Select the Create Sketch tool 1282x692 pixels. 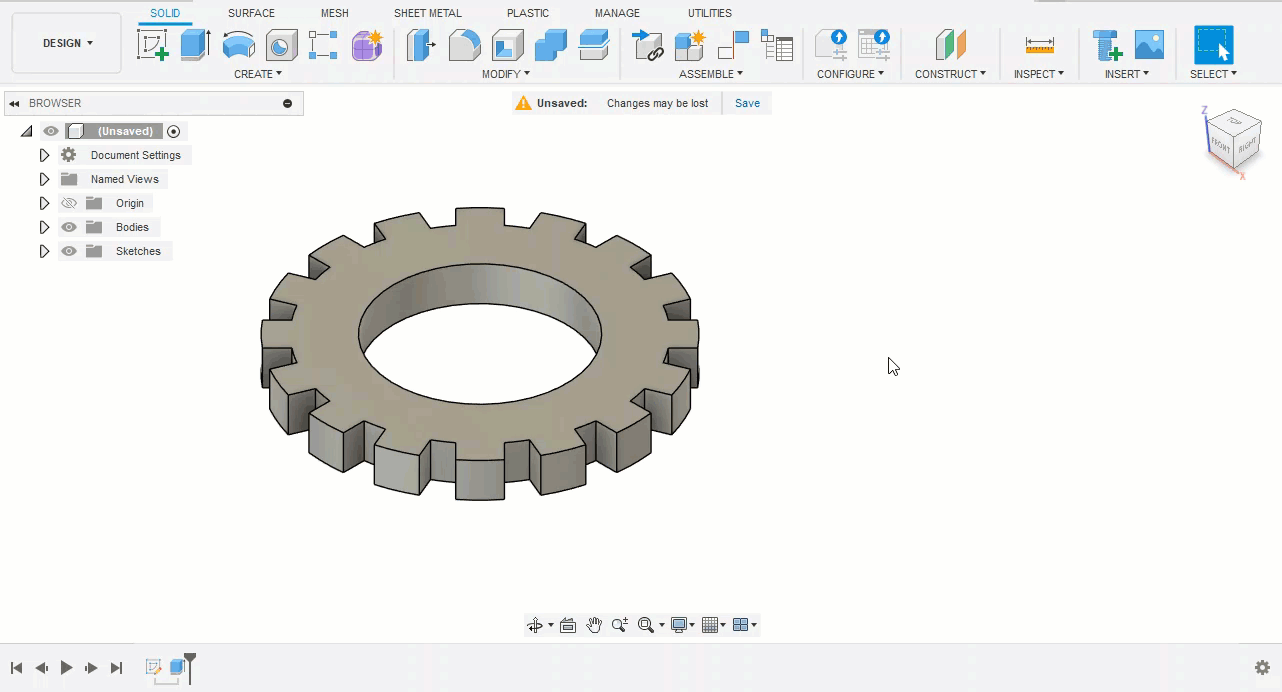click(152, 45)
